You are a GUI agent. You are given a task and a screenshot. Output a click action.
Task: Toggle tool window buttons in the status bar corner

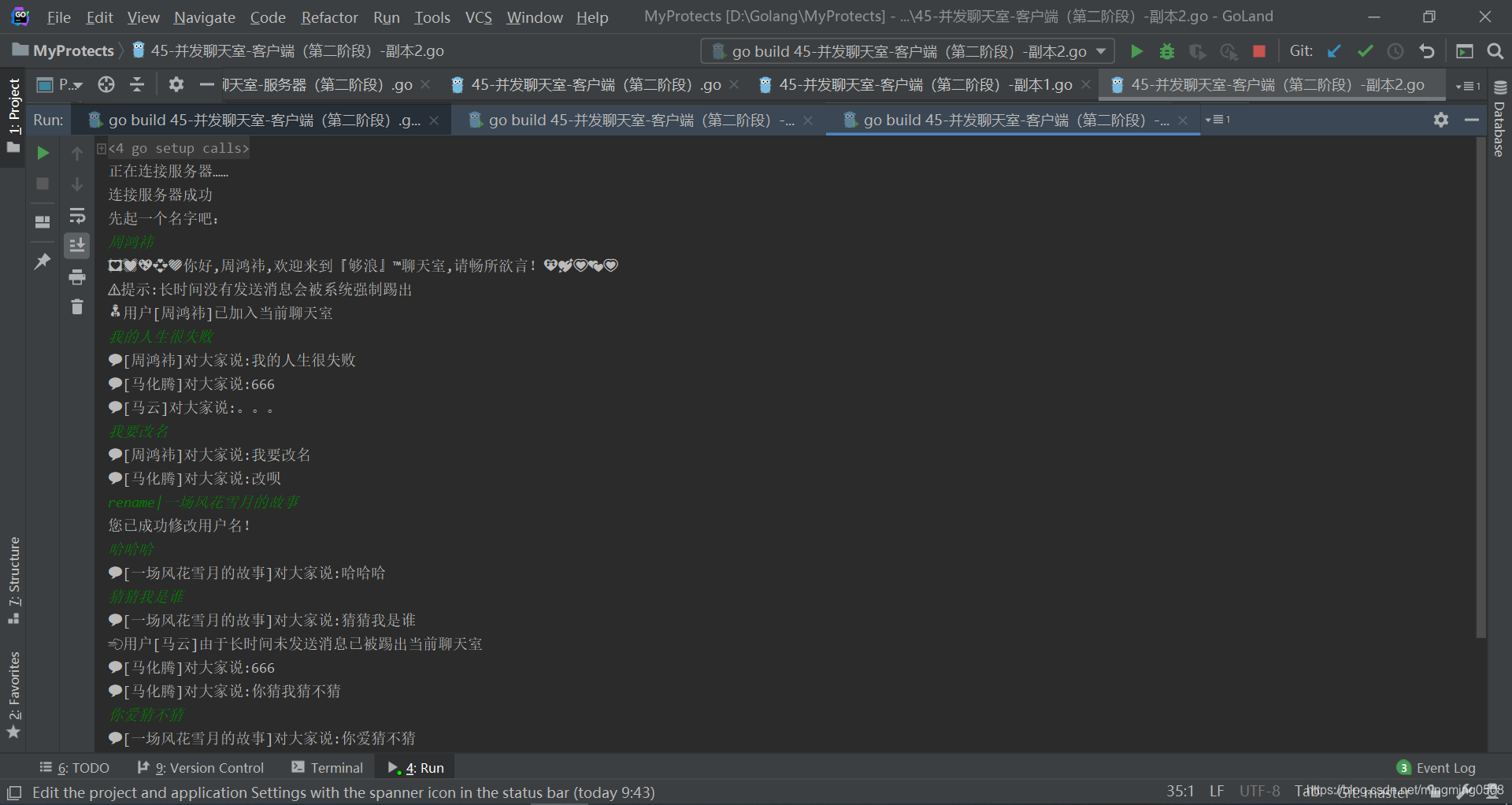[14, 792]
